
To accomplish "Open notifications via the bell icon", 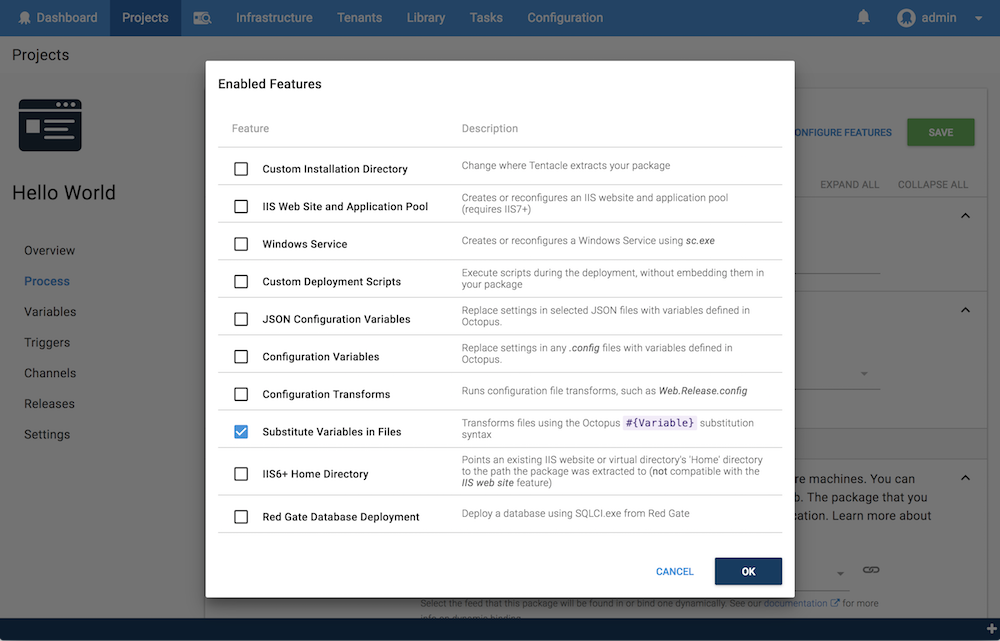I will click(x=862, y=17).
